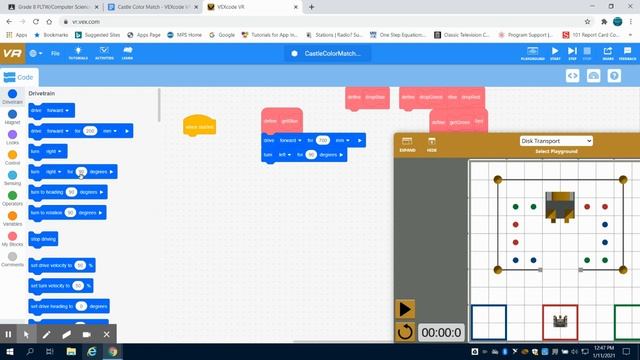Viewport: 640px width, 360px height.
Task: Open the File menu
Action: (x=55, y=53)
